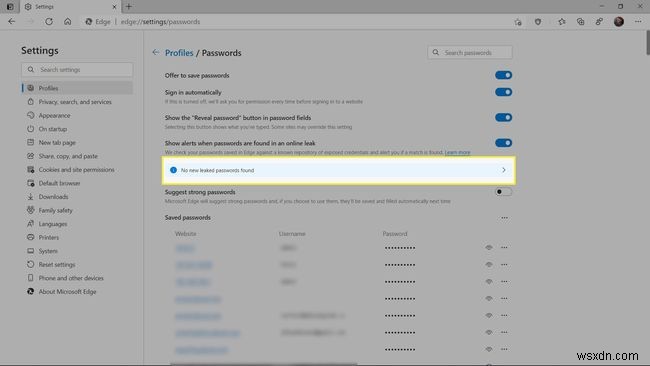Click the page vertical scrollbar thumb
The image size is (650, 366).
click(x=648, y=42)
